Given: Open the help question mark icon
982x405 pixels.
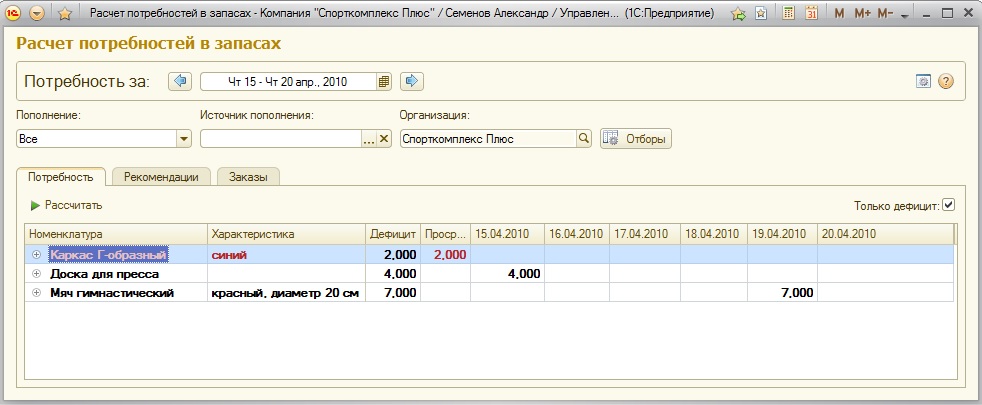Looking at the screenshot, I should [945, 82].
